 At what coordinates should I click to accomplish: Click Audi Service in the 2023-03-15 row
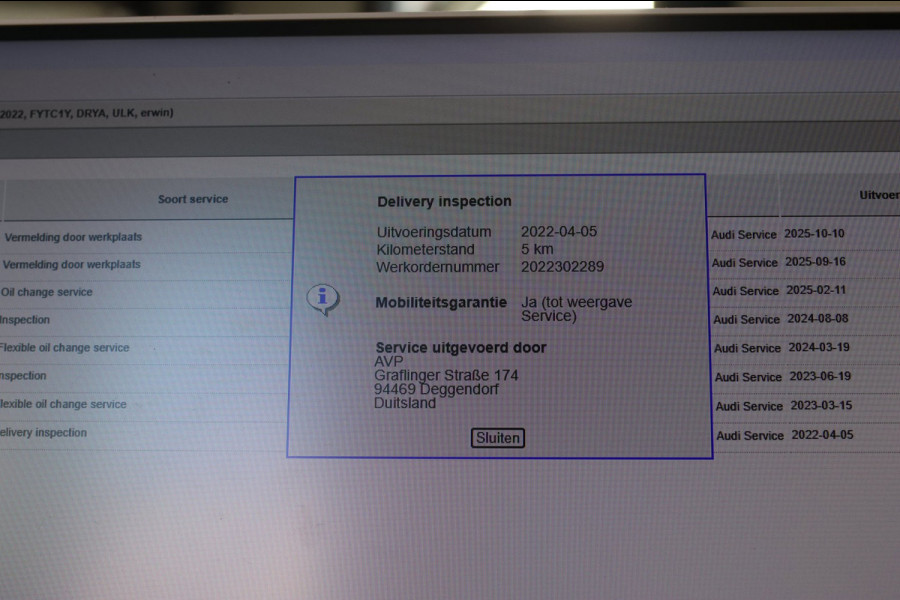click(x=749, y=406)
